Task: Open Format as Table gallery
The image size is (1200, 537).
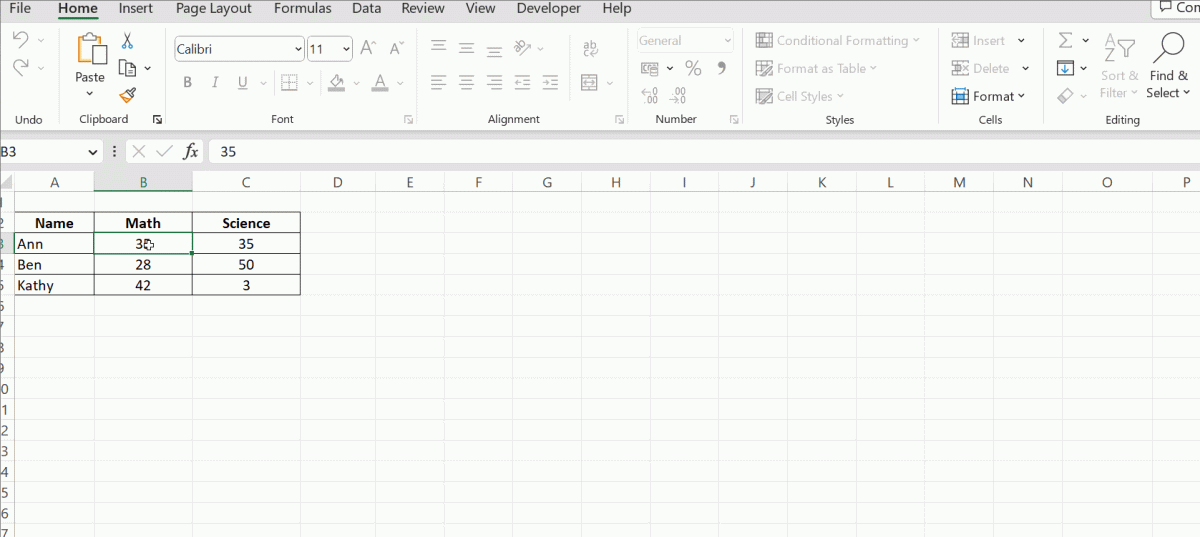Action: 817,68
